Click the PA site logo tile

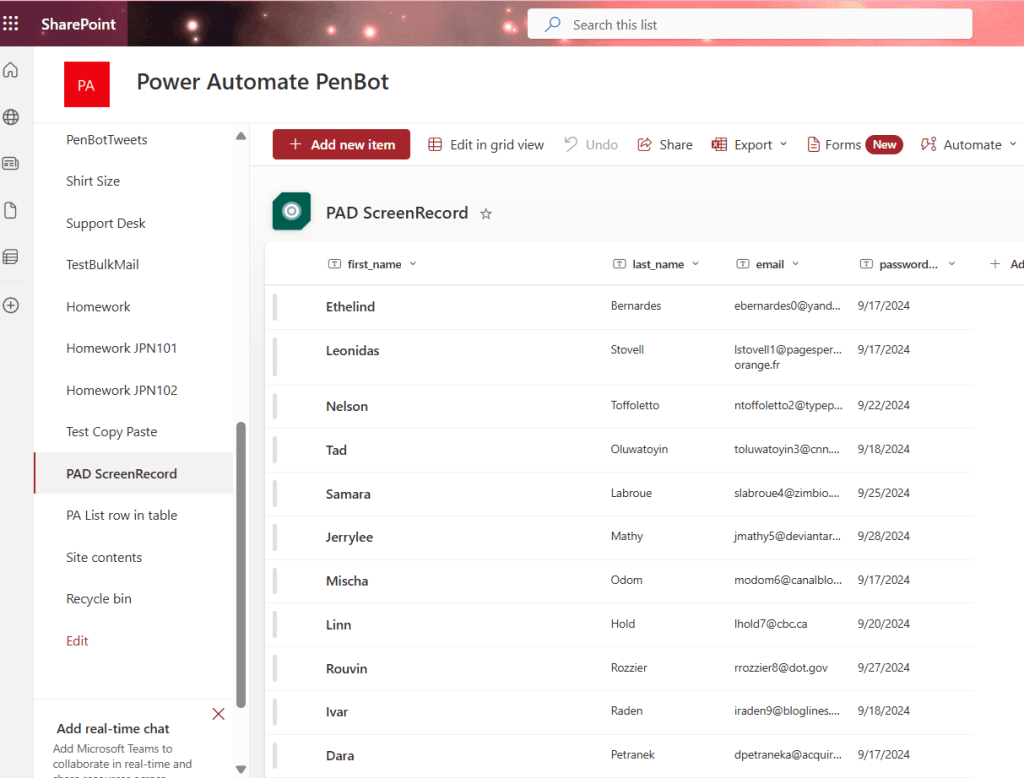click(x=86, y=85)
